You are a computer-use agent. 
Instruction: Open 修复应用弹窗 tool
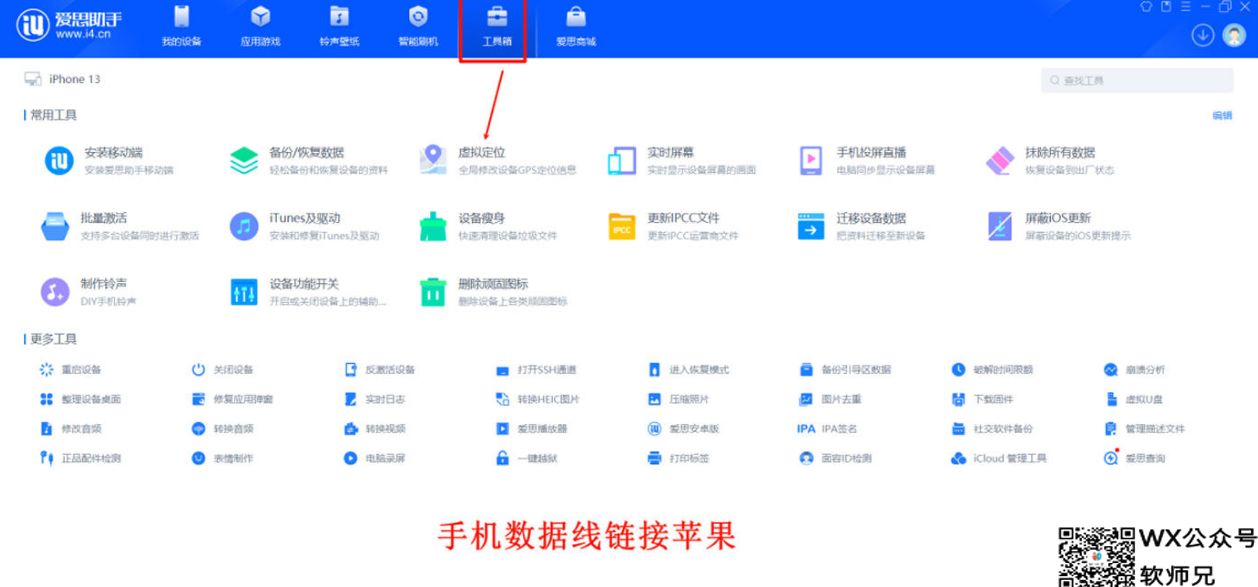[x=232, y=399]
